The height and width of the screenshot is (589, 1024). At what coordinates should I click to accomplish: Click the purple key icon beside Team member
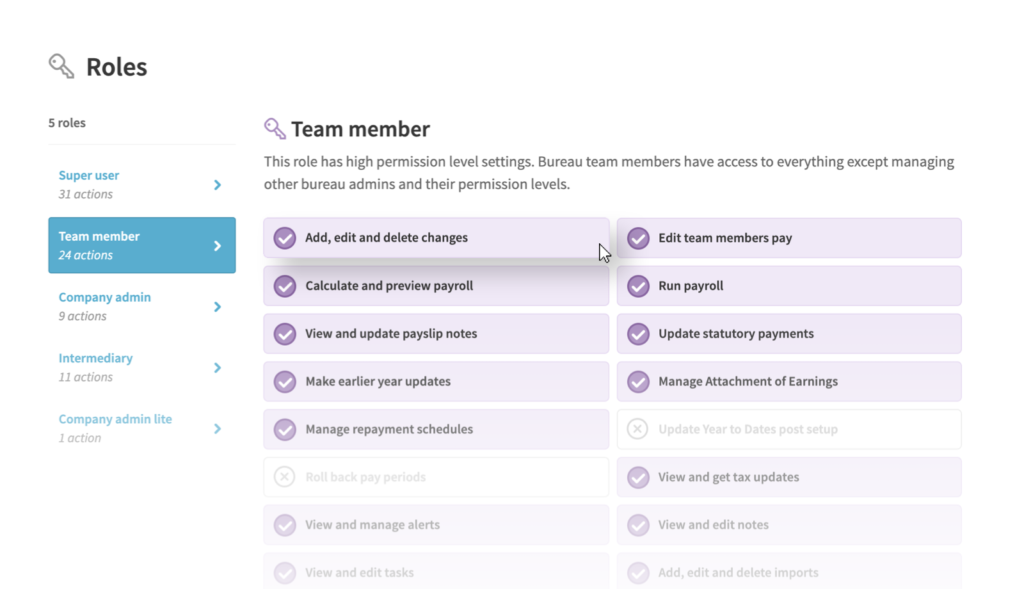274,128
